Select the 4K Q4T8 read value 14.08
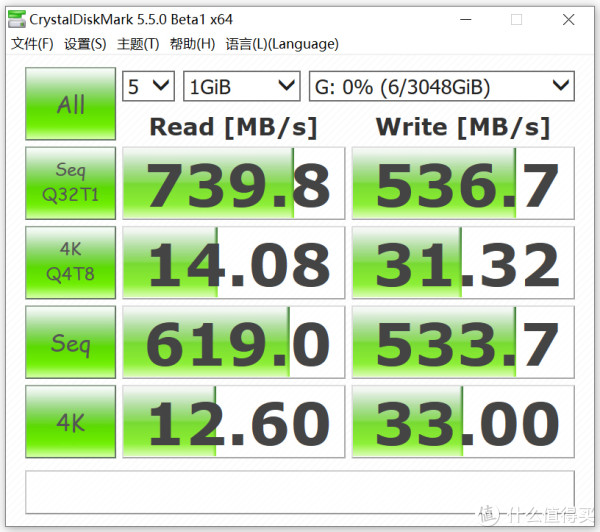Screen dimensions: 600x532 point(233,262)
